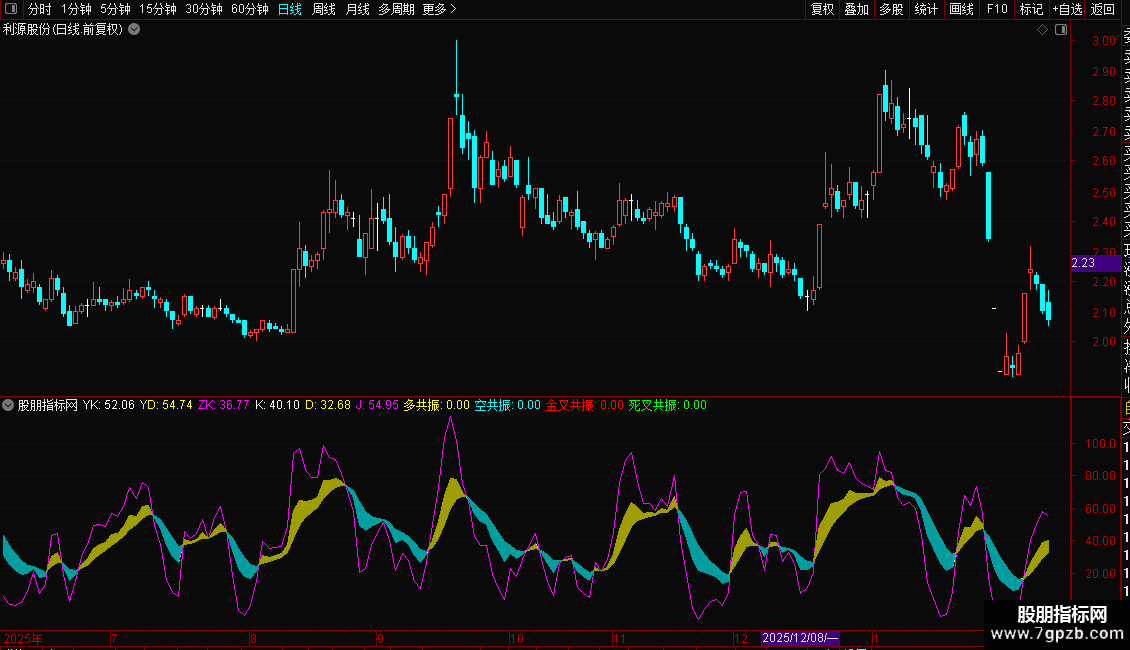The image size is (1130, 650).
Task: Open the 复权 adjustment menu
Action: pos(822,9)
